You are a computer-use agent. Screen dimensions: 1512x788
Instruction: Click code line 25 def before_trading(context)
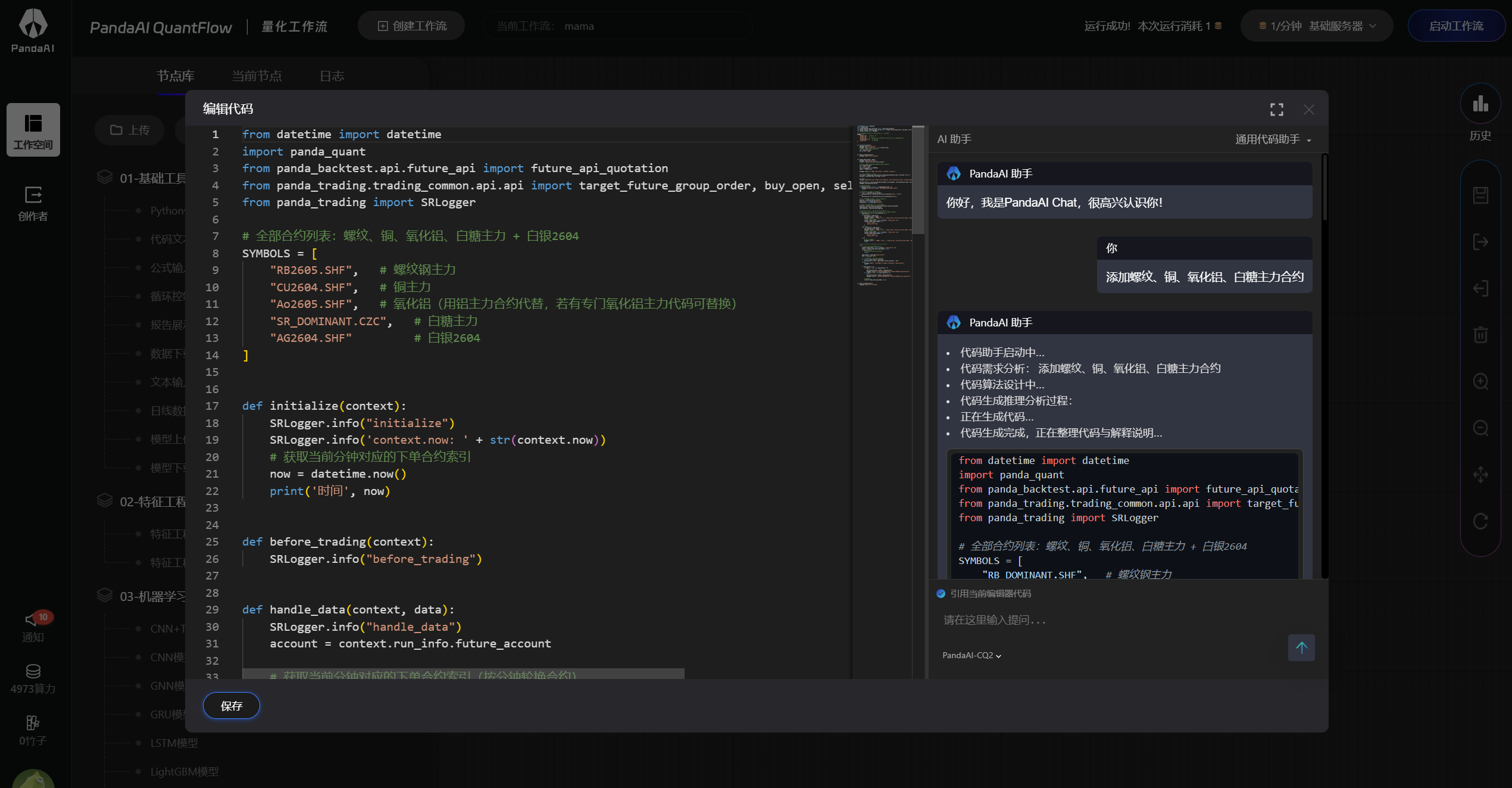tap(338, 541)
